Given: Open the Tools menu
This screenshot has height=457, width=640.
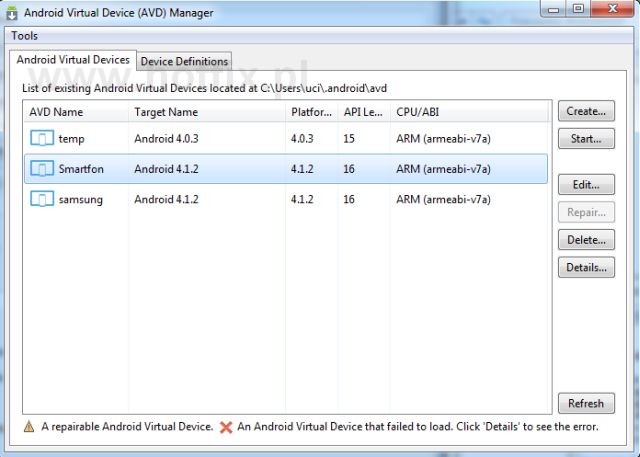Looking at the screenshot, I should pos(24,36).
